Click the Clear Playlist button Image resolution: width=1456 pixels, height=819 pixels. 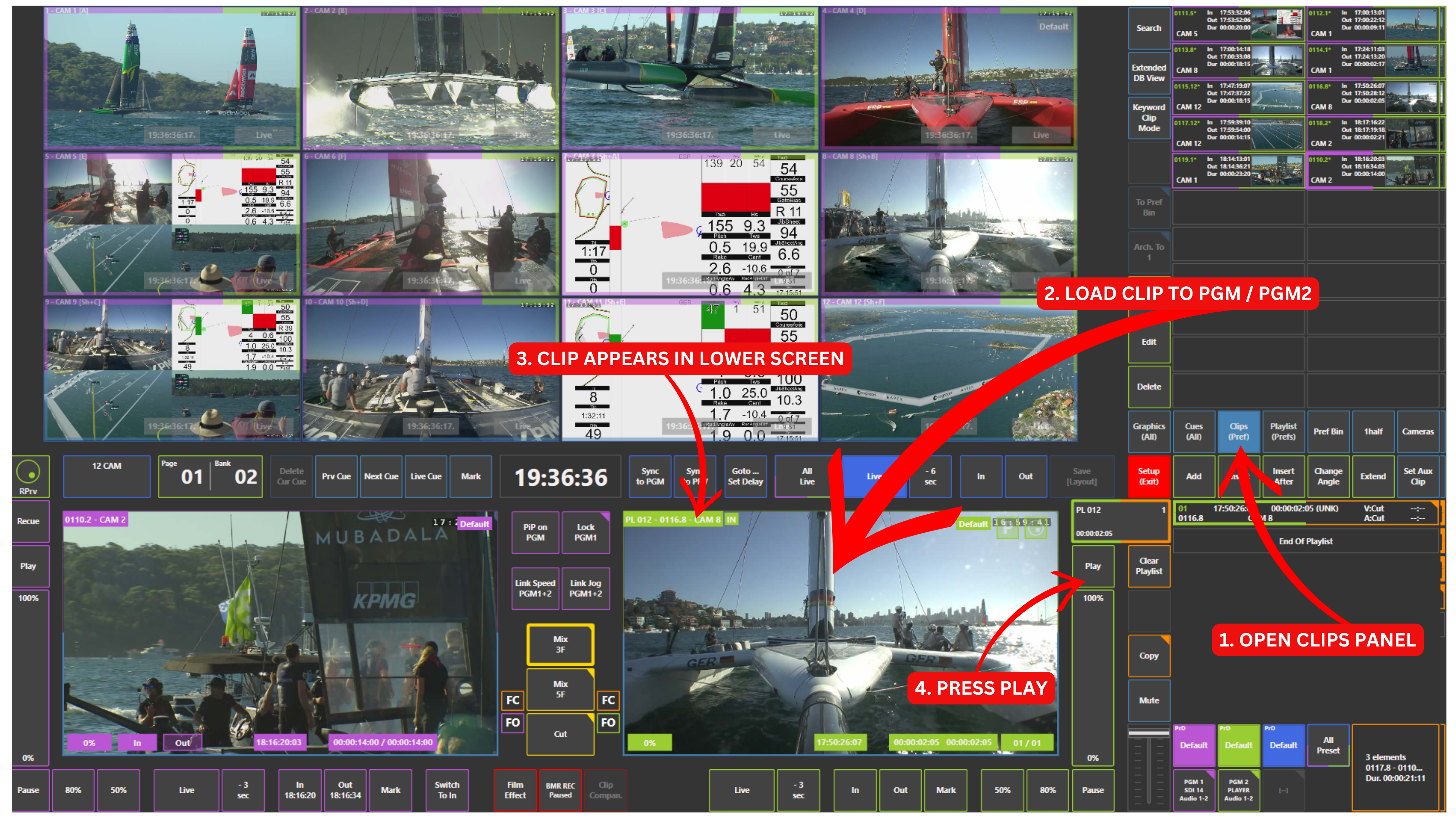click(1148, 566)
